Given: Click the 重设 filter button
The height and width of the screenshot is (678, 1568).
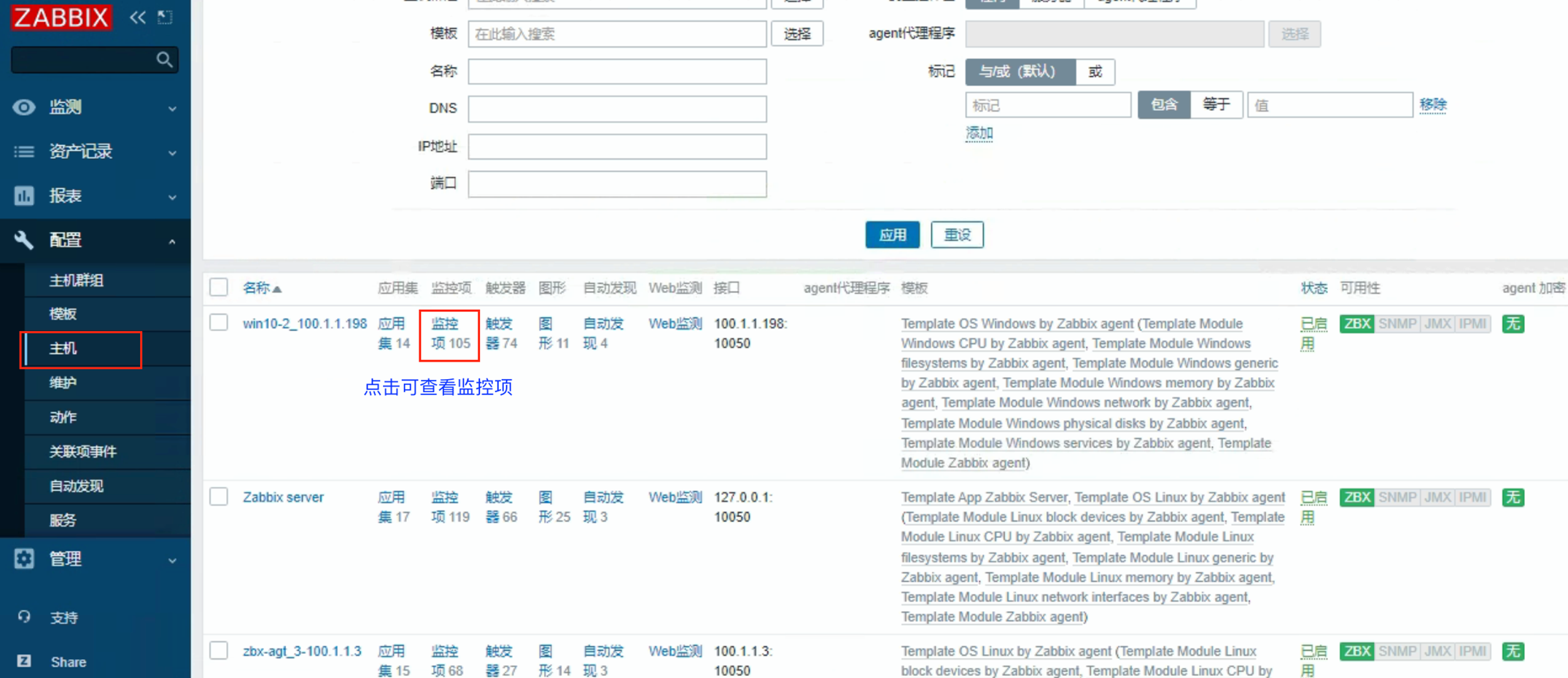Looking at the screenshot, I should pos(957,235).
